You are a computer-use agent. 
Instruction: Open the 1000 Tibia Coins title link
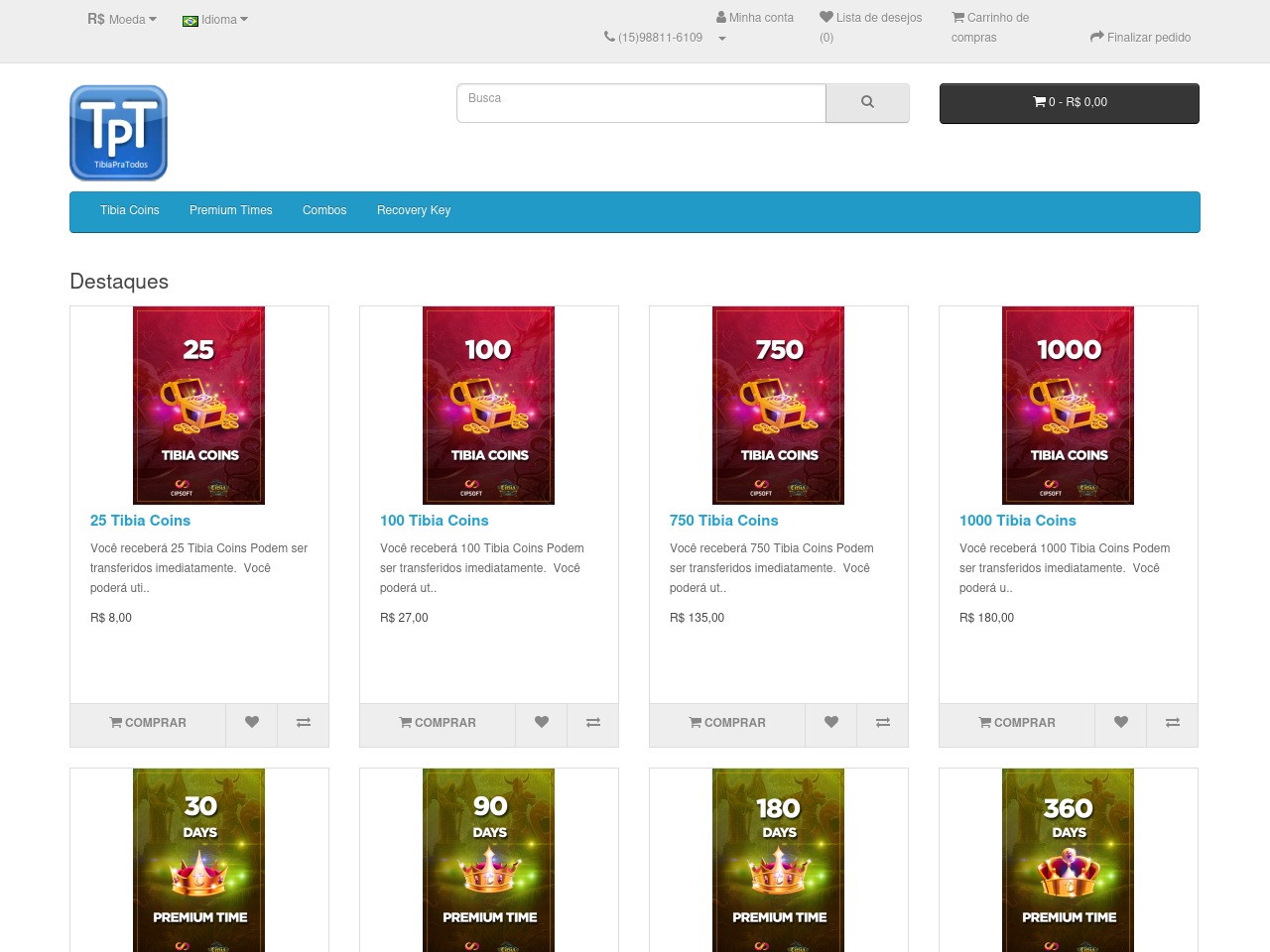(1017, 521)
